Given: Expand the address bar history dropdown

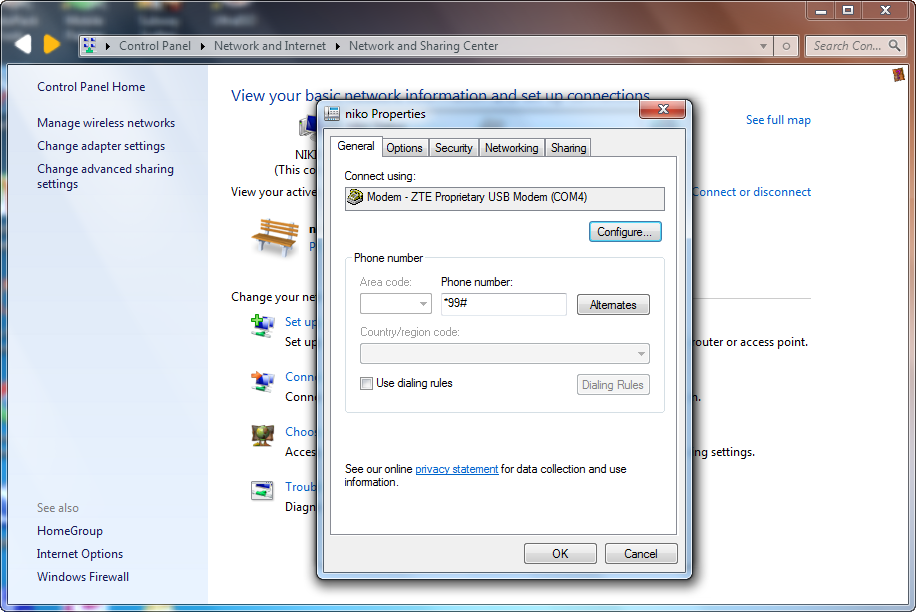Looking at the screenshot, I should tap(763, 46).
